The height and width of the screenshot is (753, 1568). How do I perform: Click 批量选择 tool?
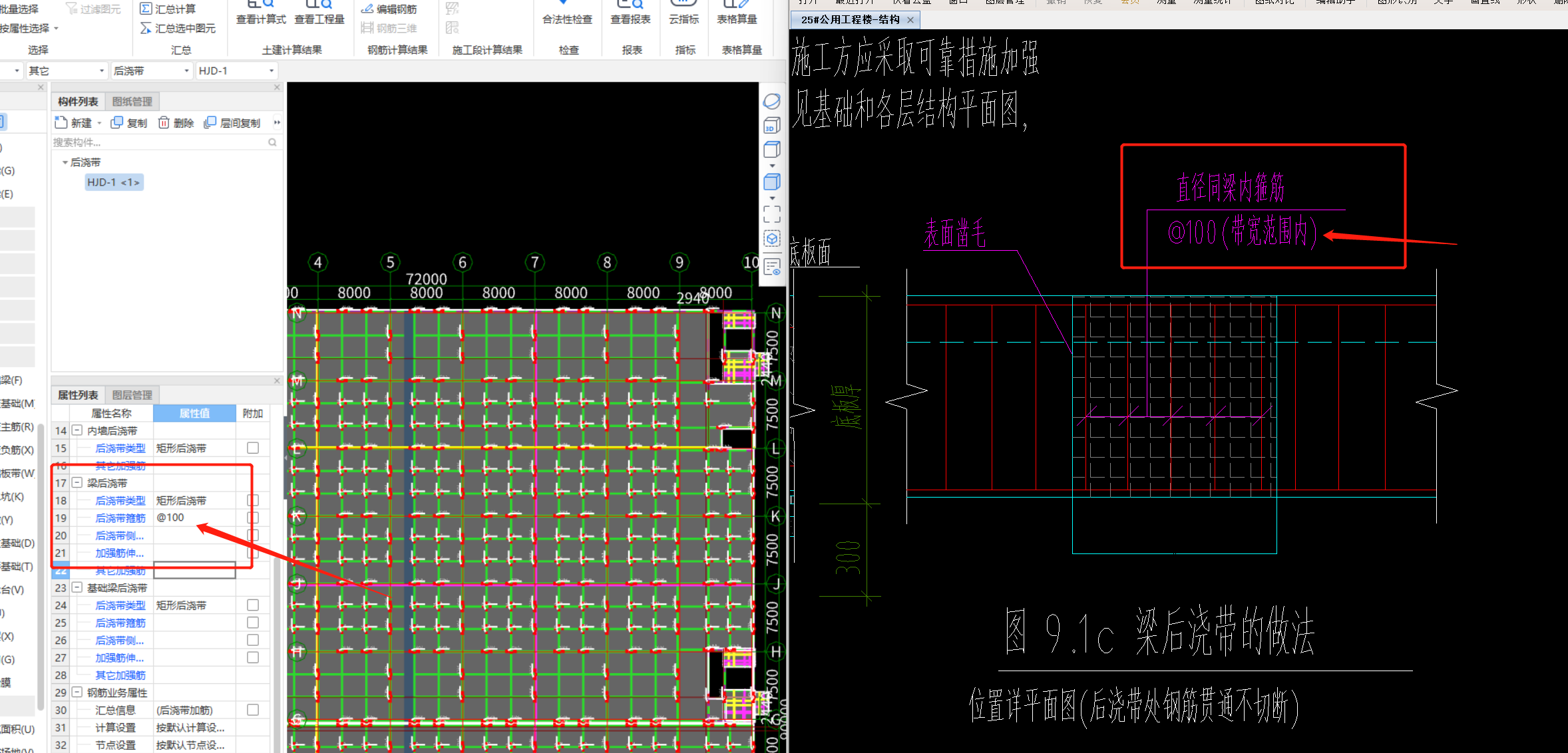point(19,9)
